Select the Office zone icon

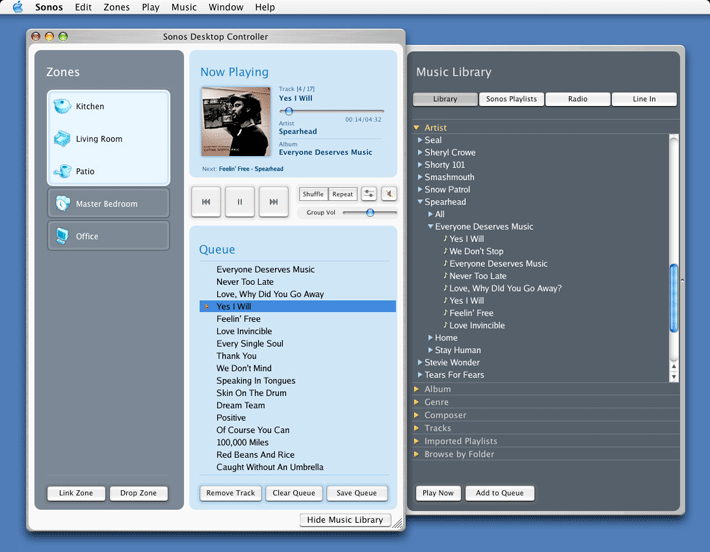pyautogui.click(x=62, y=236)
